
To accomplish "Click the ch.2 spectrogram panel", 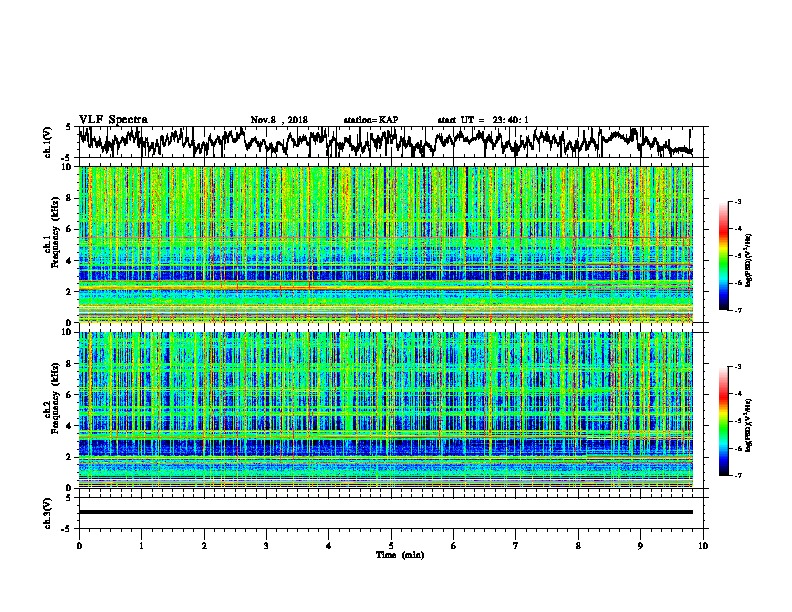I will point(385,410).
